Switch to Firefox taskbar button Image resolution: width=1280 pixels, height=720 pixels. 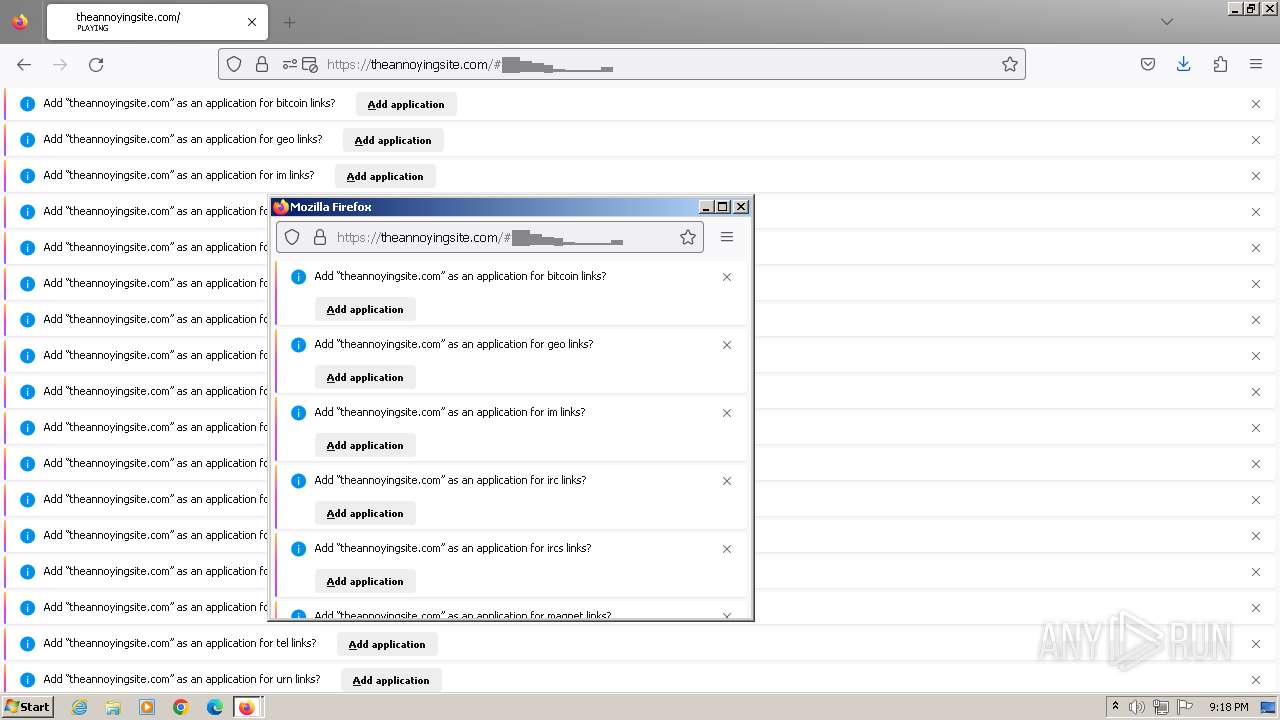coord(247,707)
